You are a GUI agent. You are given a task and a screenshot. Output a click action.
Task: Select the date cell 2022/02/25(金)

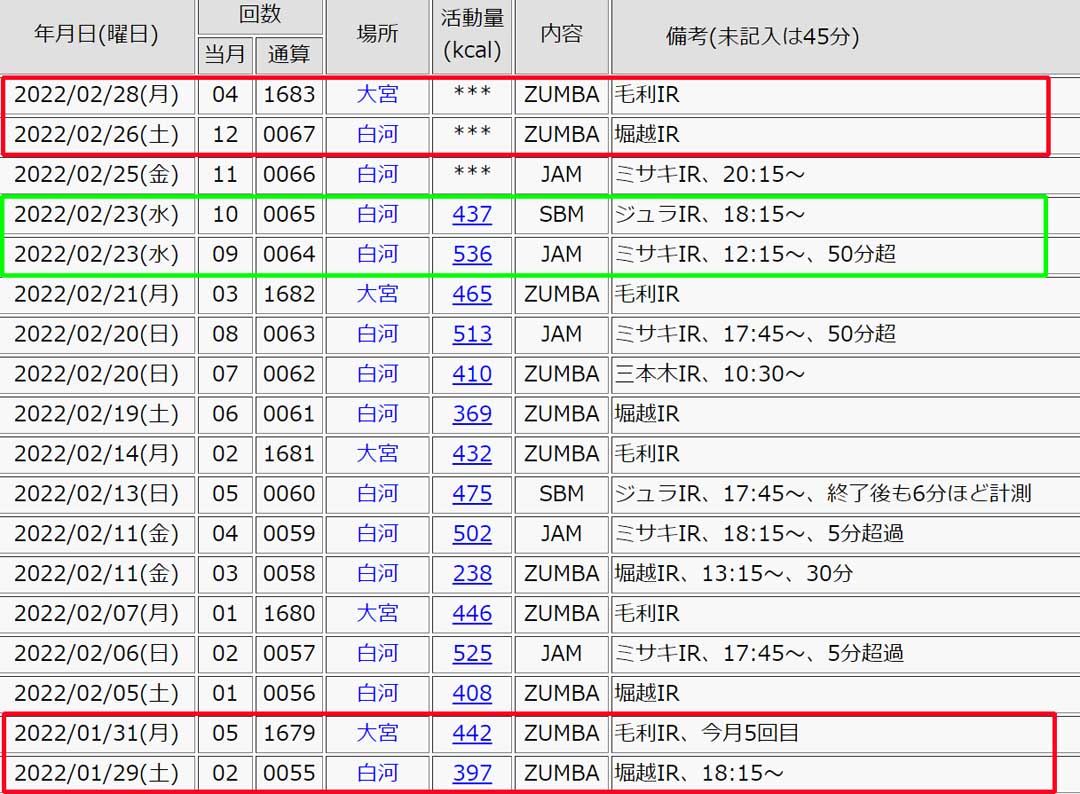96,174
